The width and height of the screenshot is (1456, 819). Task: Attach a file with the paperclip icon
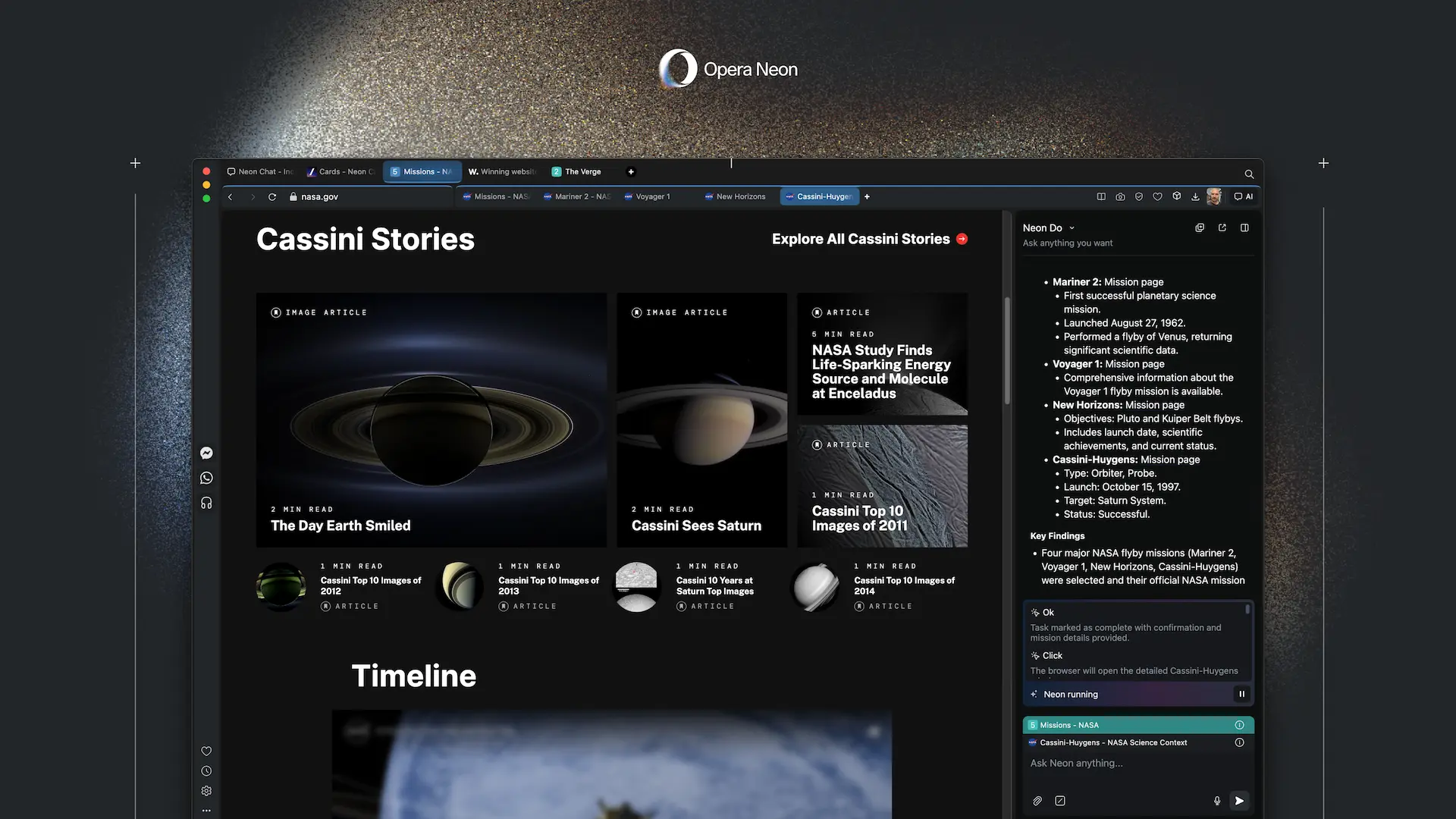tap(1037, 800)
